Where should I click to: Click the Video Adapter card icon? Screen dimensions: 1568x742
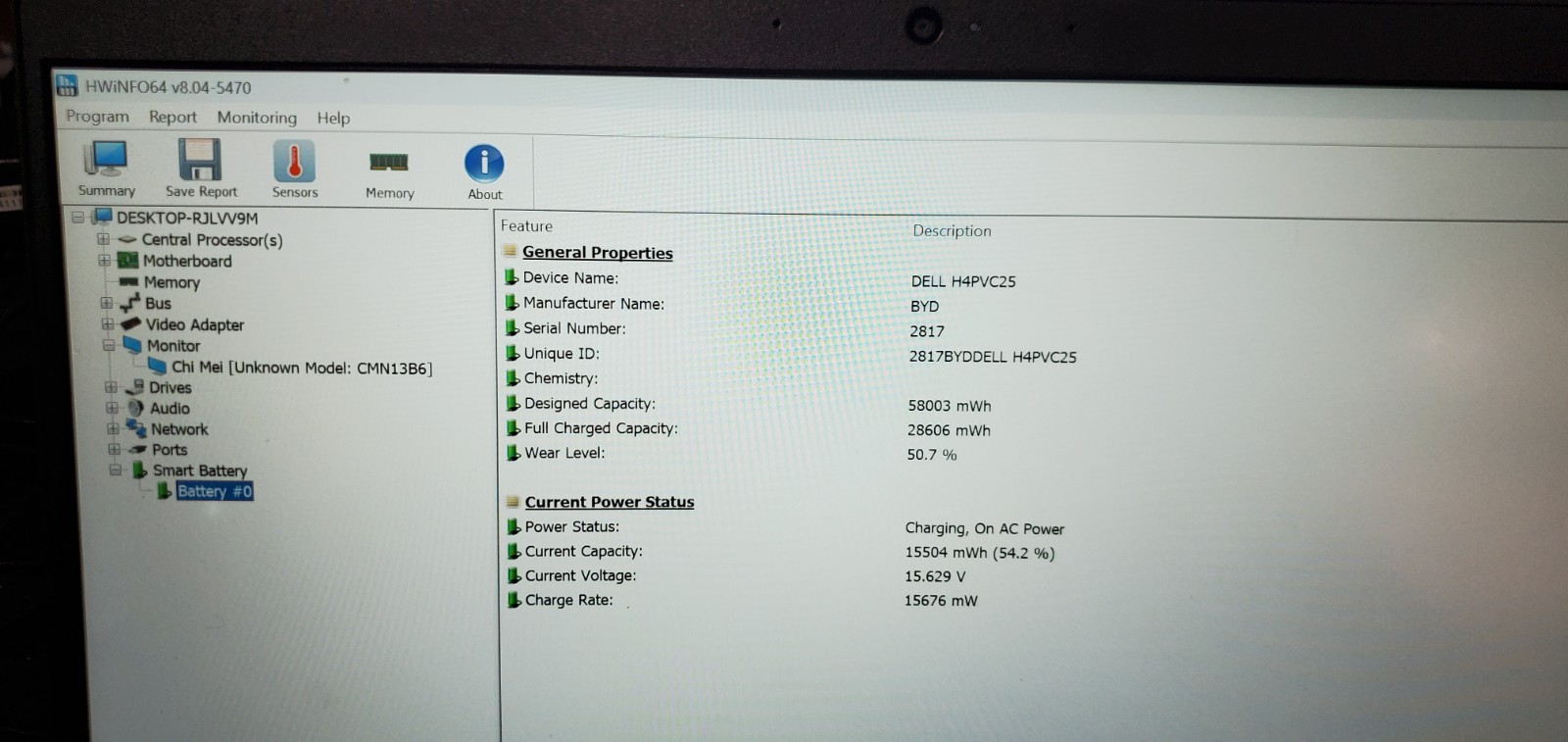[x=131, y=324]
